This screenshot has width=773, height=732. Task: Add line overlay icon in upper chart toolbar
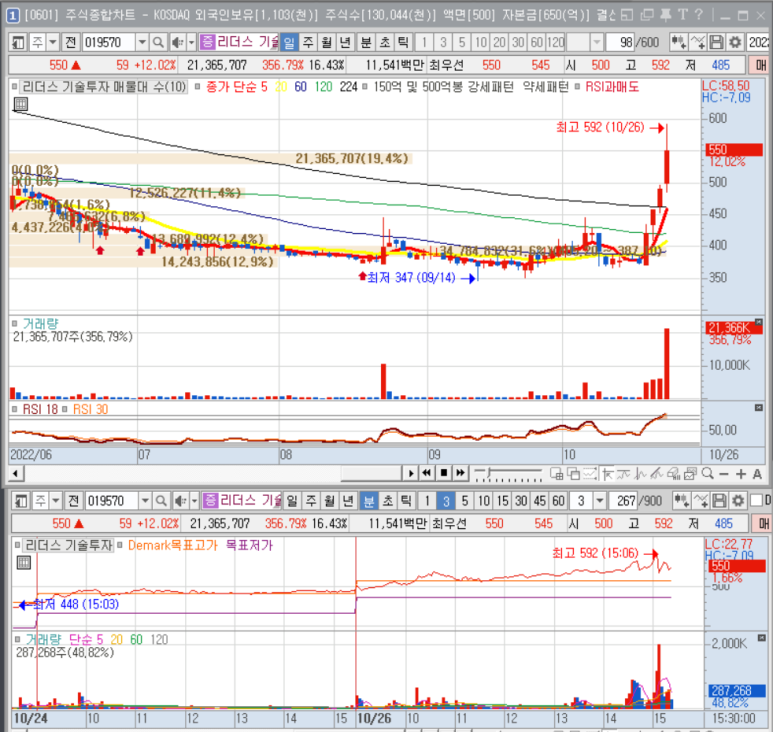tap(698, 42)
